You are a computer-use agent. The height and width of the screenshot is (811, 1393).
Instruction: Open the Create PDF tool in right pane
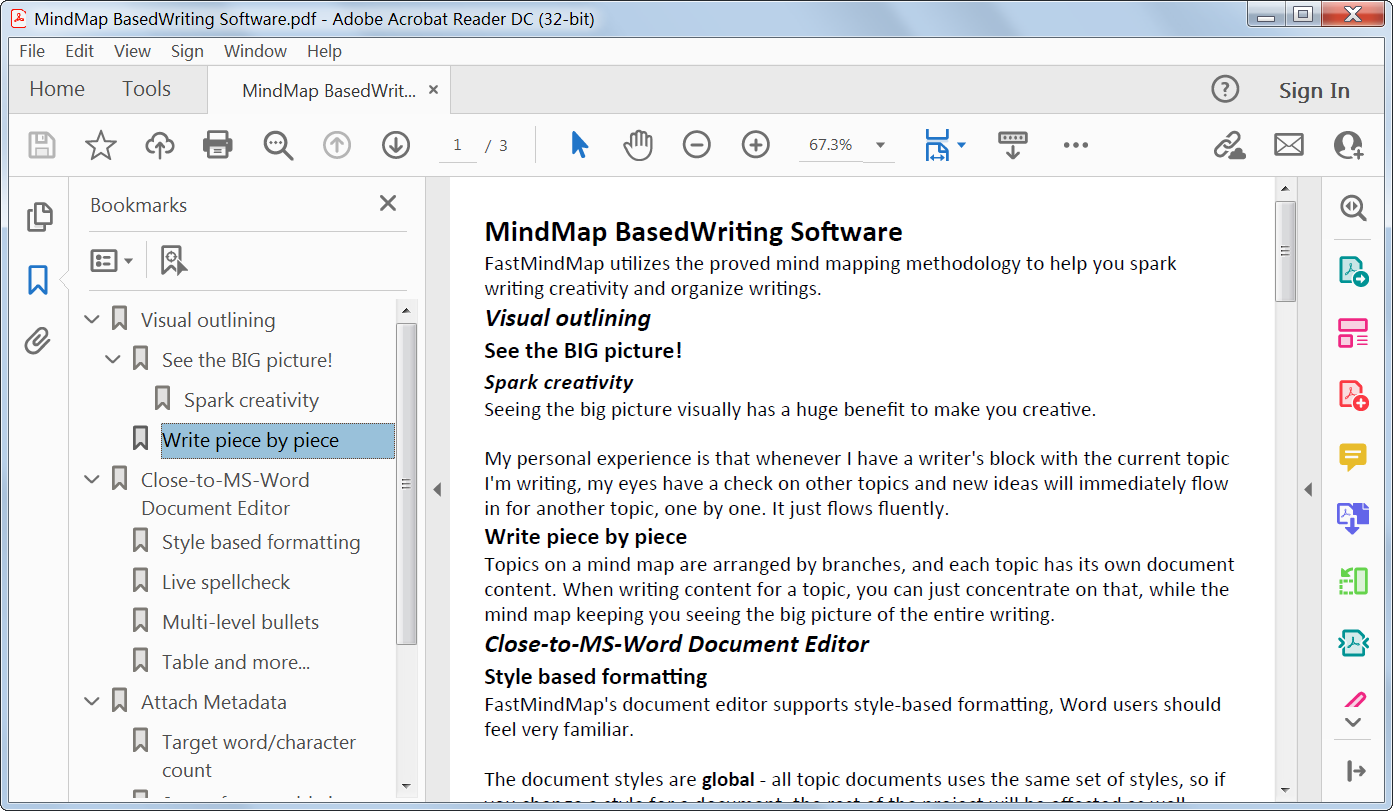pos(1353,394)
